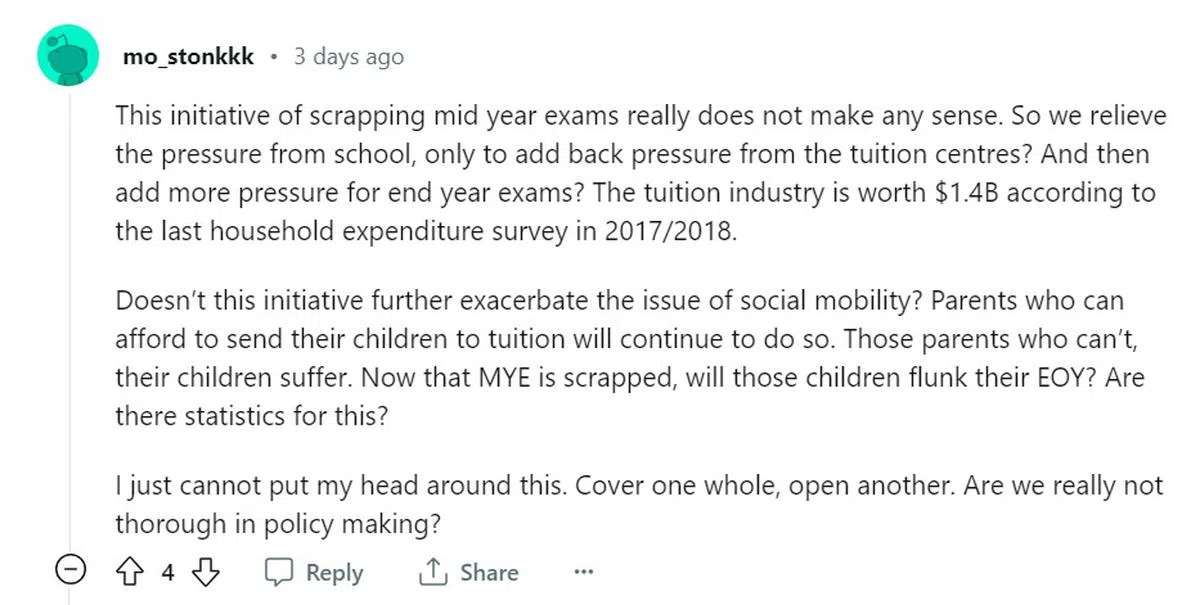
Task: Click the Share upload arrow icon
Action: [432, 572]
